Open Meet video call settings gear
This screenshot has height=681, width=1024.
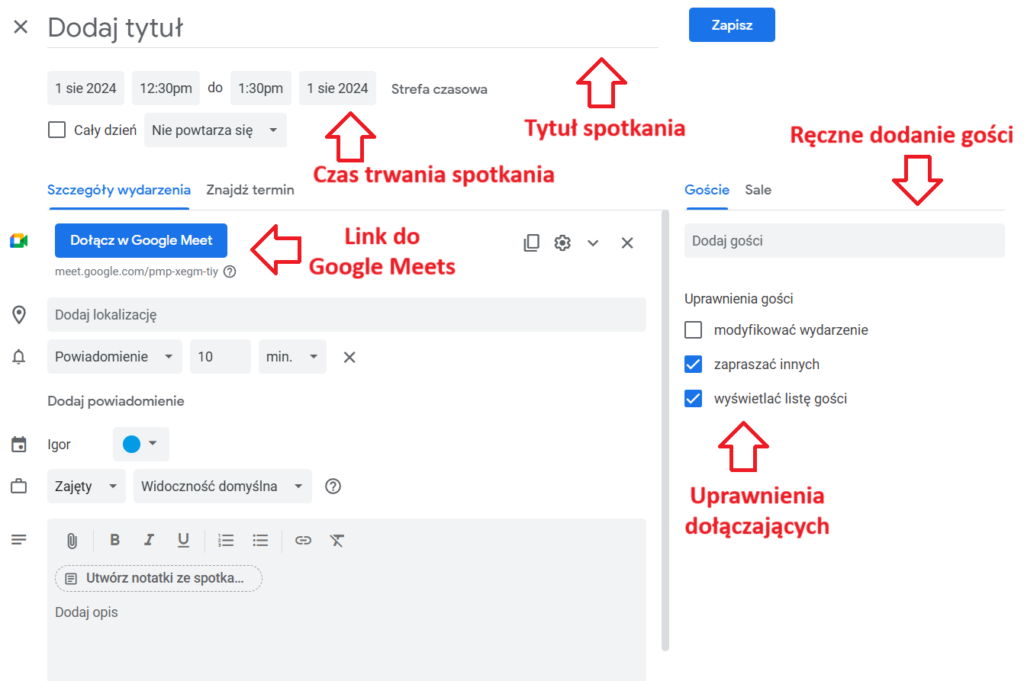click(562, 243)
